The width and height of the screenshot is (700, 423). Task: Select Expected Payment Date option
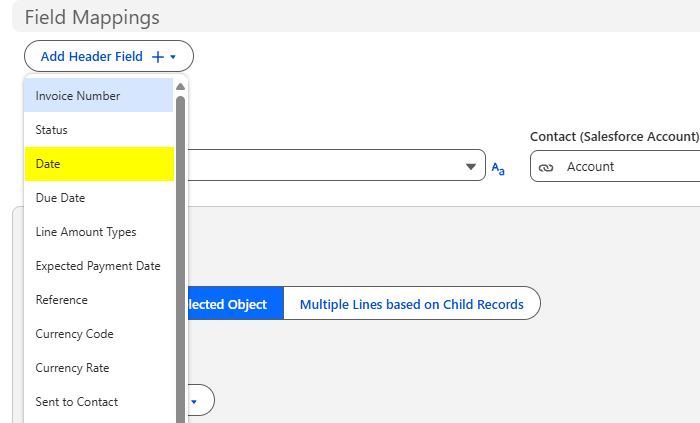click(x=99, y=266)
